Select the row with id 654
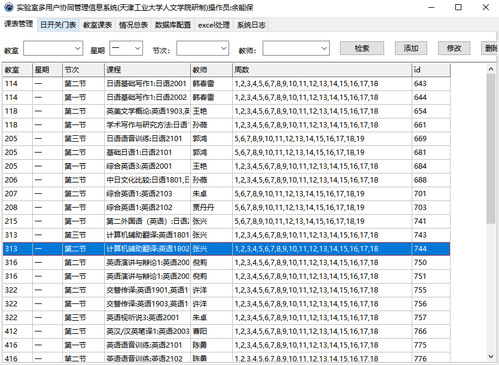Image resolution: width=499 pixels, height=365 pixels. click(226, 111)
